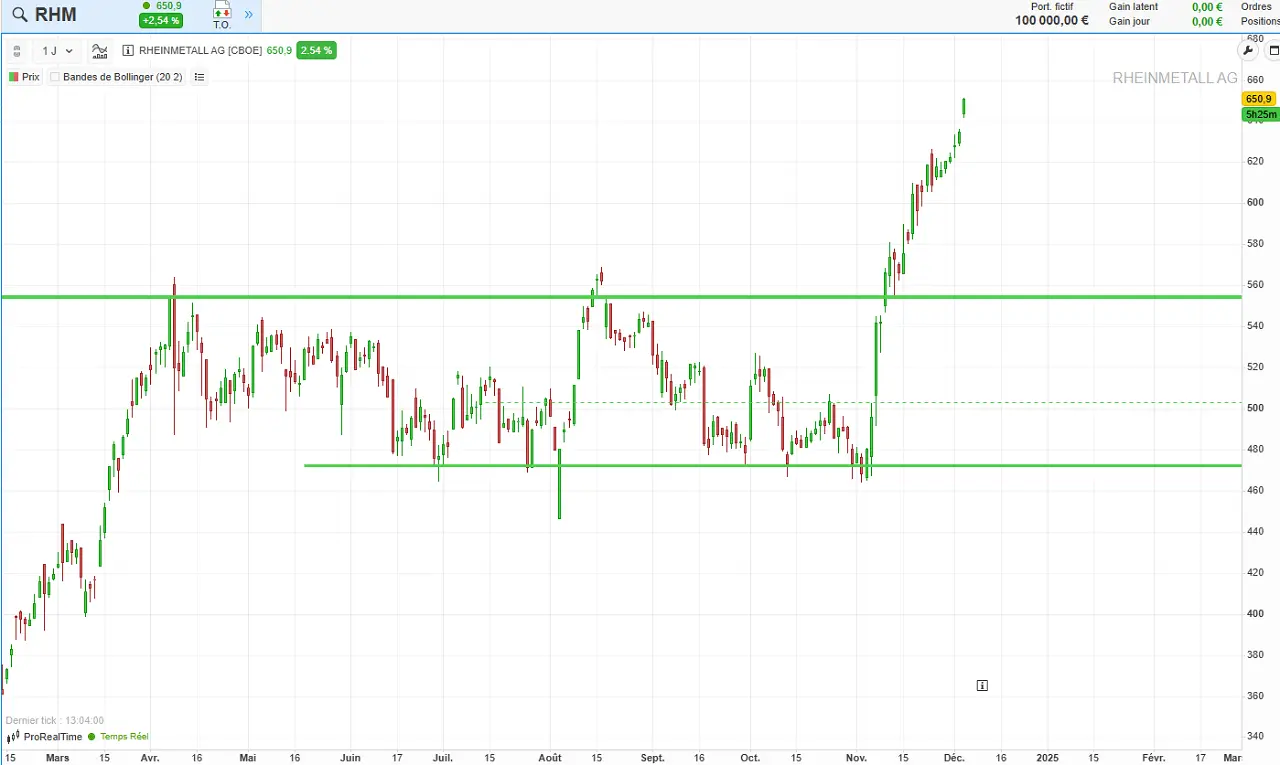Click the Port. fictif 100 000,00 € value
Image resolution: width=1280 pixels, height=765 pixels.
click(1051, 20)
